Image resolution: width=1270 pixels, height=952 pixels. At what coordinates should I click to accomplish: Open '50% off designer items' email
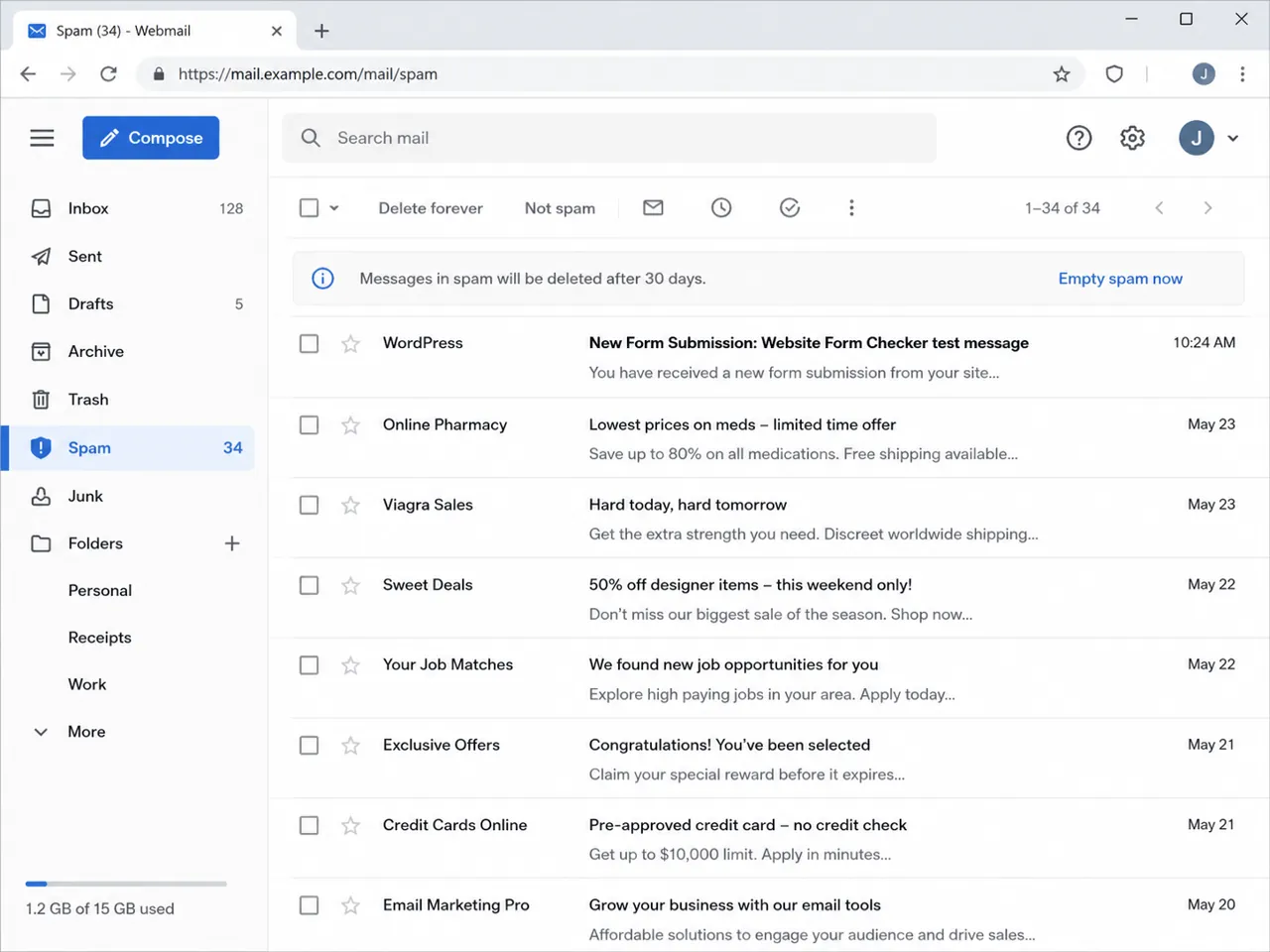tap(769, 599)
